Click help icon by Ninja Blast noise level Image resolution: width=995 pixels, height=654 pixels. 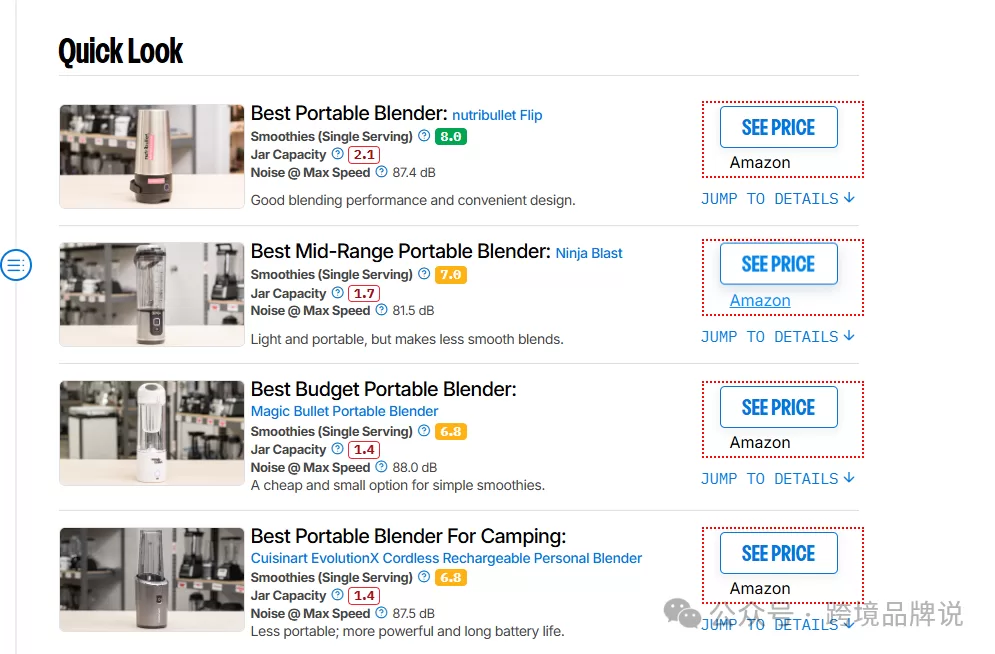pos(381,310)
